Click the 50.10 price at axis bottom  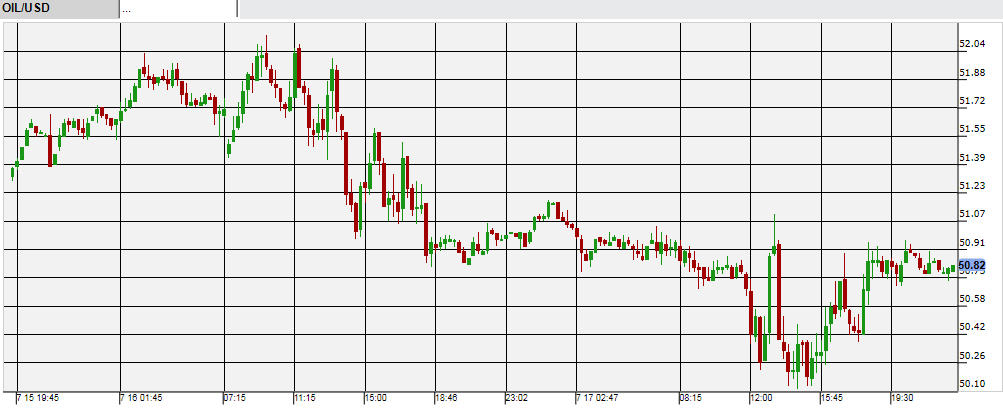[x=972, y=383]
